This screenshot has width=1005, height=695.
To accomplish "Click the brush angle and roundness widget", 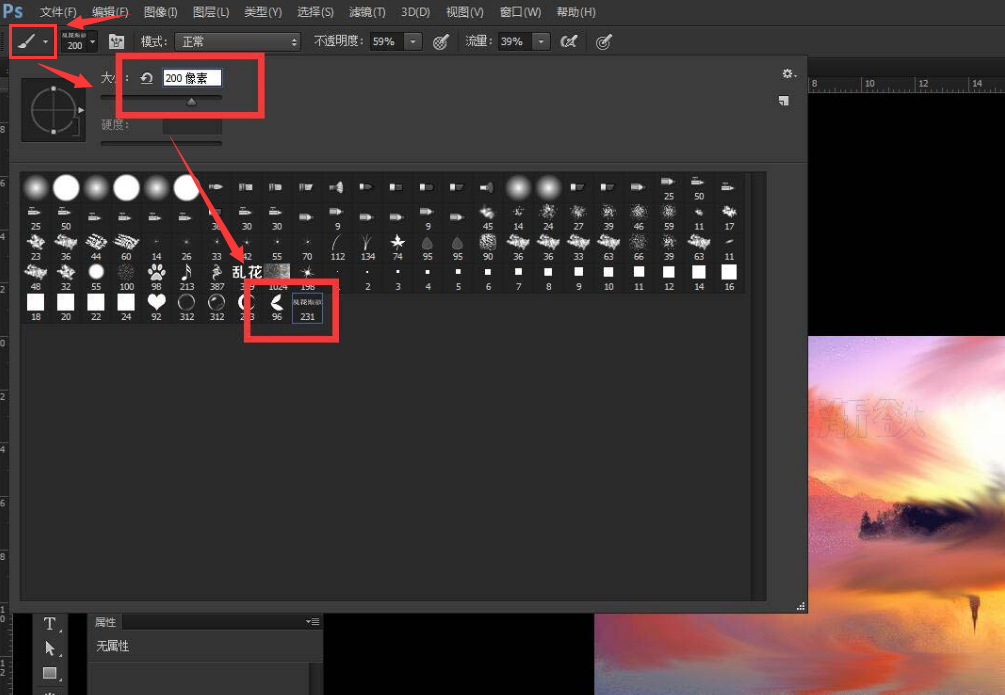I will [53, 110].
